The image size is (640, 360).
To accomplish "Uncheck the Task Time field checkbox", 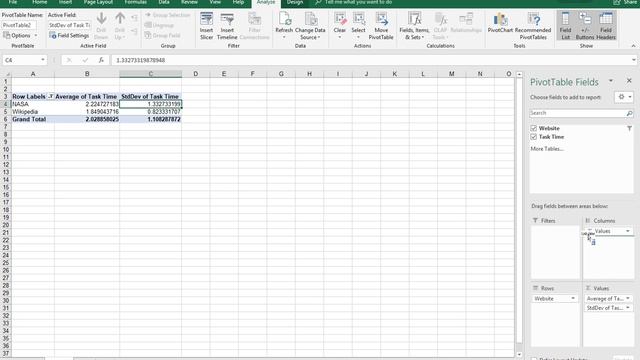I will (533, 137).
